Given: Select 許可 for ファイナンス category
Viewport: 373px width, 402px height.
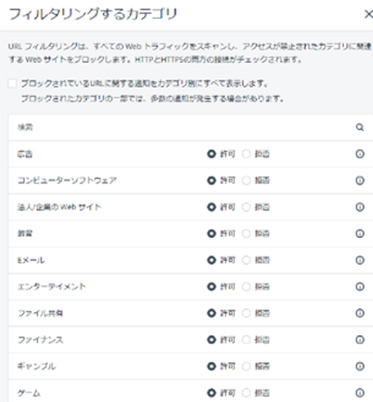Looking at the screenshot, I should pyautogui.click(x=211, y=340).
